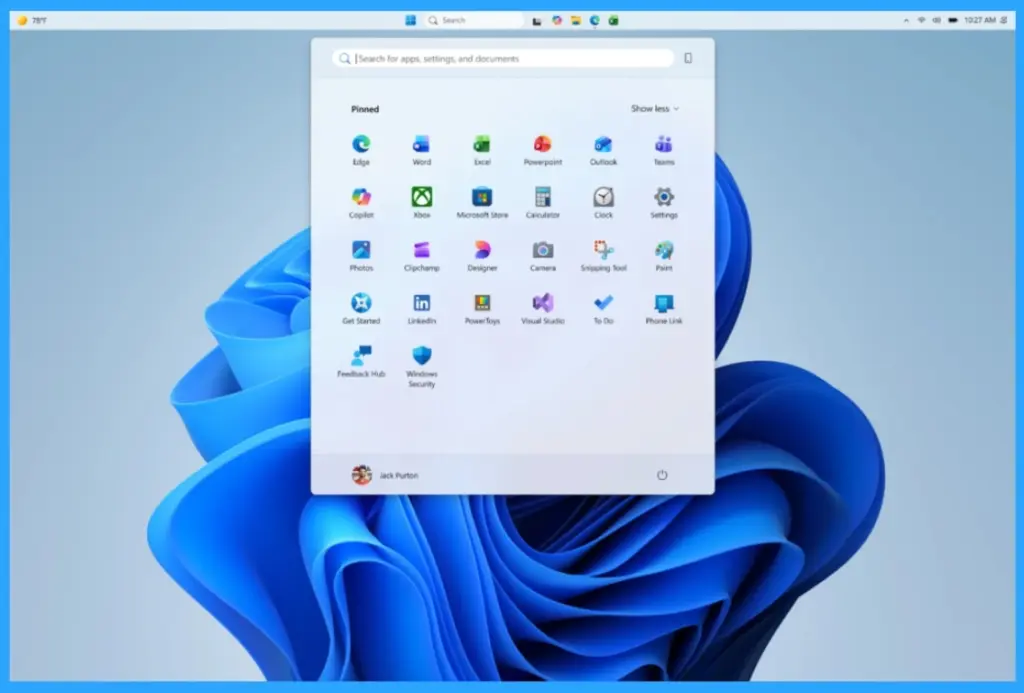The width and height of the screenshot is (1024, 693).
Task: Launch the Designer app
Action: tap(482, 255)
